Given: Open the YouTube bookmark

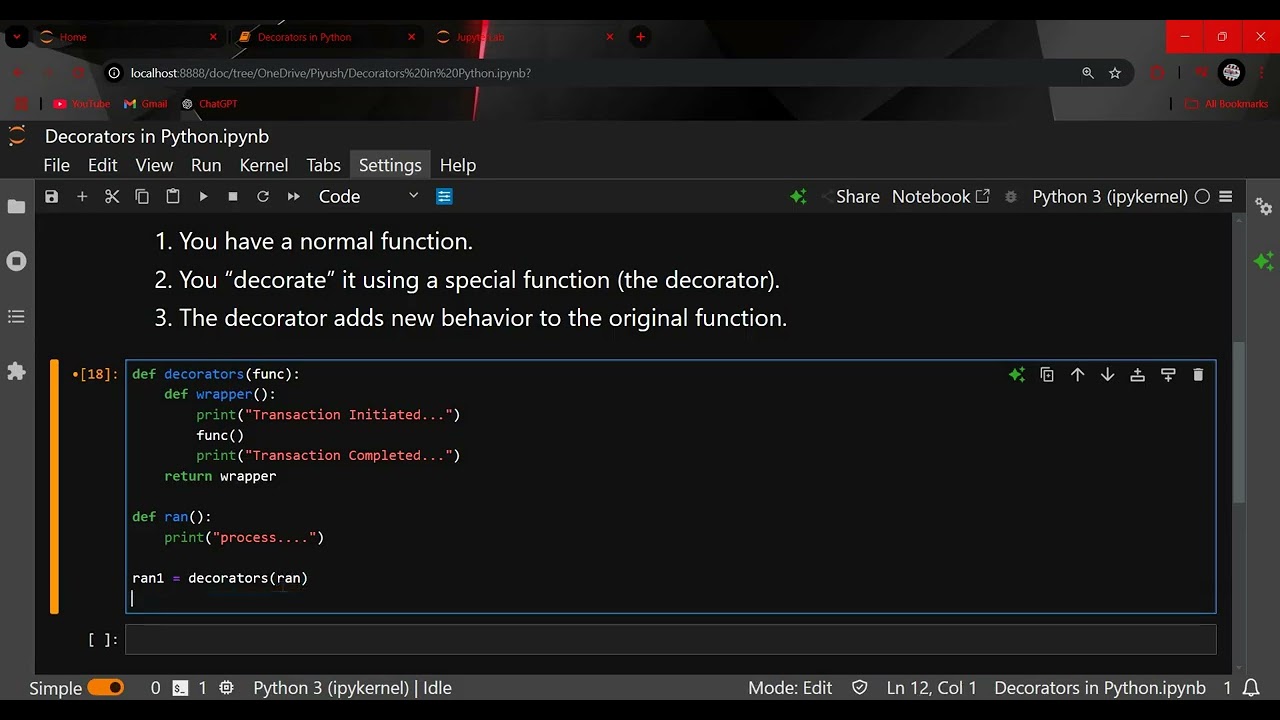Looking at the screenshot, I should pos(81,104).
